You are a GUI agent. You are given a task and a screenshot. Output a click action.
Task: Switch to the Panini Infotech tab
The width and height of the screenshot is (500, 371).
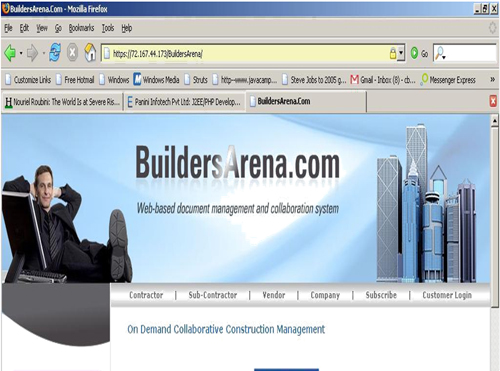pyautogui.click(x=184, y=102)
